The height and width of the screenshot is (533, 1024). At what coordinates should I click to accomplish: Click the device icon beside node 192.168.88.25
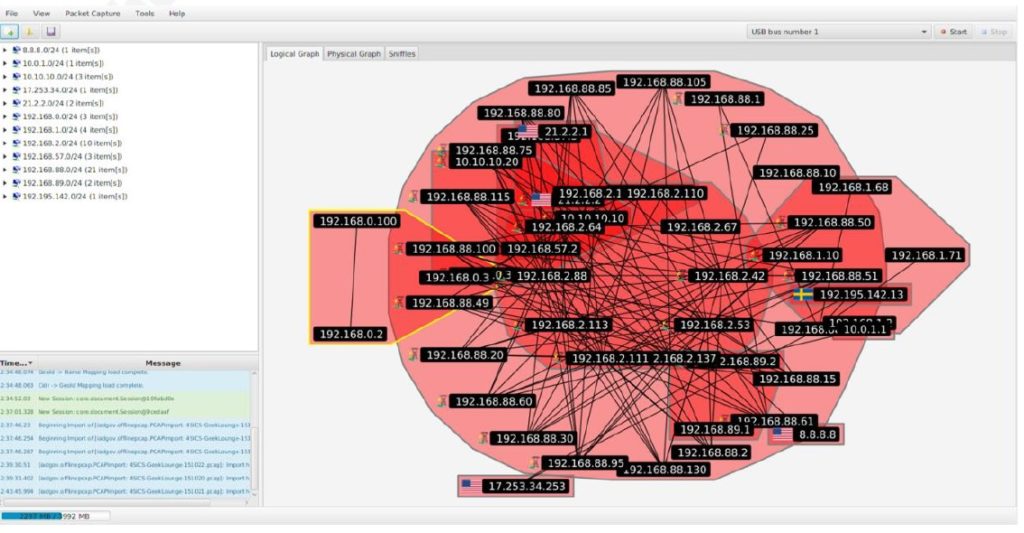point(724,131)
